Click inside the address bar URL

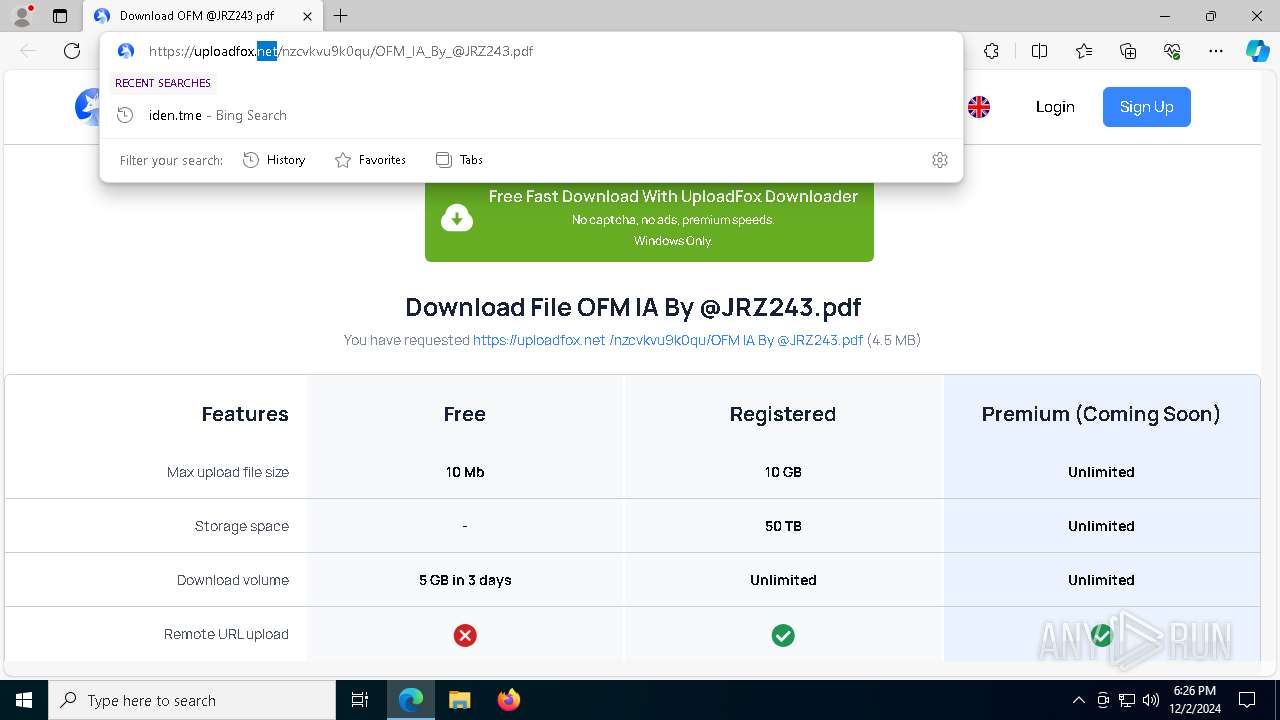pos(341,51)
